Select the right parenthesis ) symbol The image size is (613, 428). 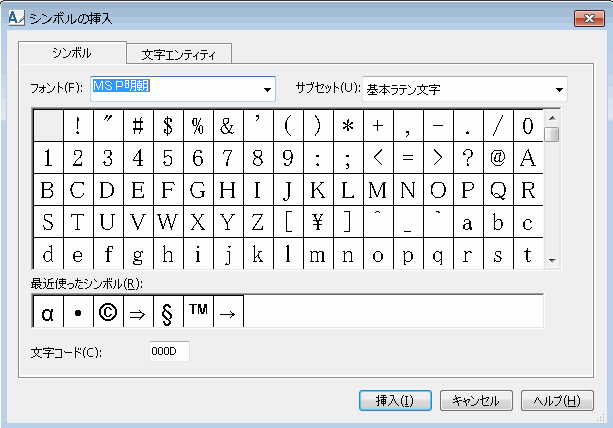pyautogui.click(x=318, y=125)
